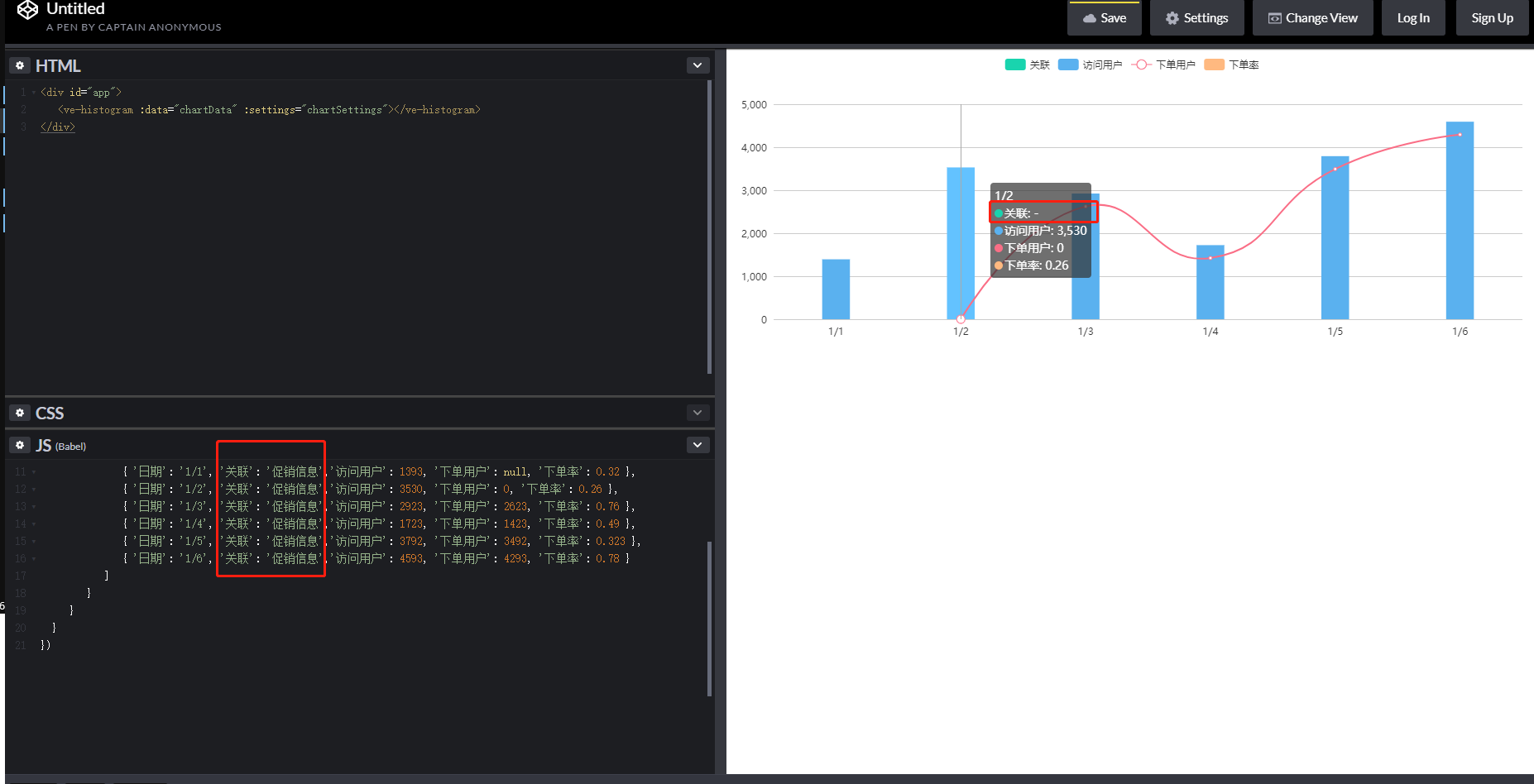Open the JS panel settings gear

(19, 444)
